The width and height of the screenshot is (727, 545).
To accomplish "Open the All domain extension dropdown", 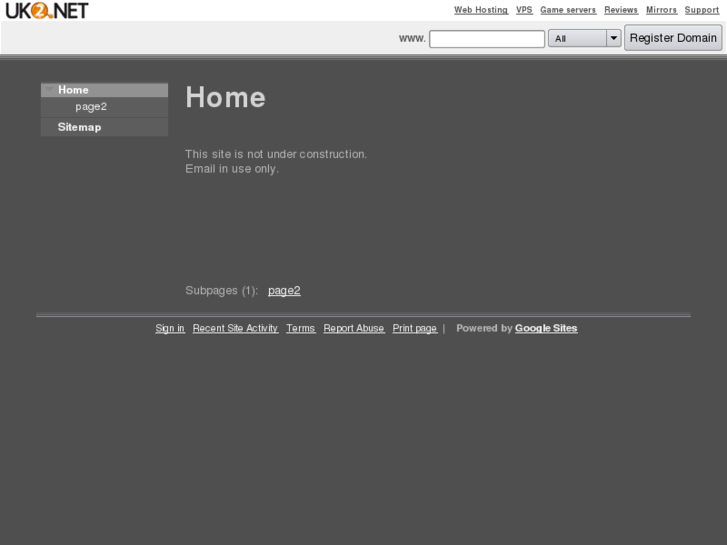I will pyautogui.click(x=584, y=38).
